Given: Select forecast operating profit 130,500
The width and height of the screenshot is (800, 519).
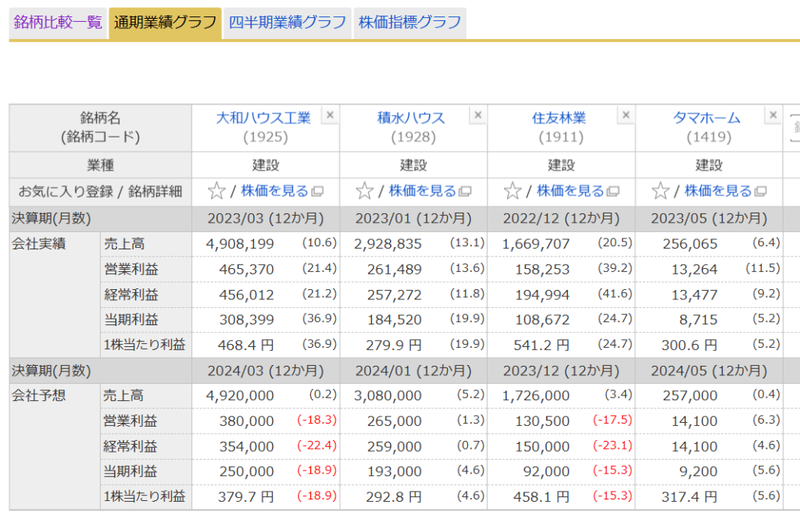Looking at the screenshot, I should coord(542,422).
